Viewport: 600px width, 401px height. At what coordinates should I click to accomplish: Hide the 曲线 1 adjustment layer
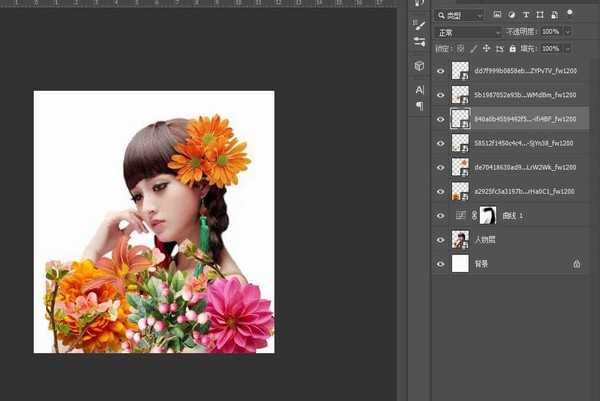point(440,215)
